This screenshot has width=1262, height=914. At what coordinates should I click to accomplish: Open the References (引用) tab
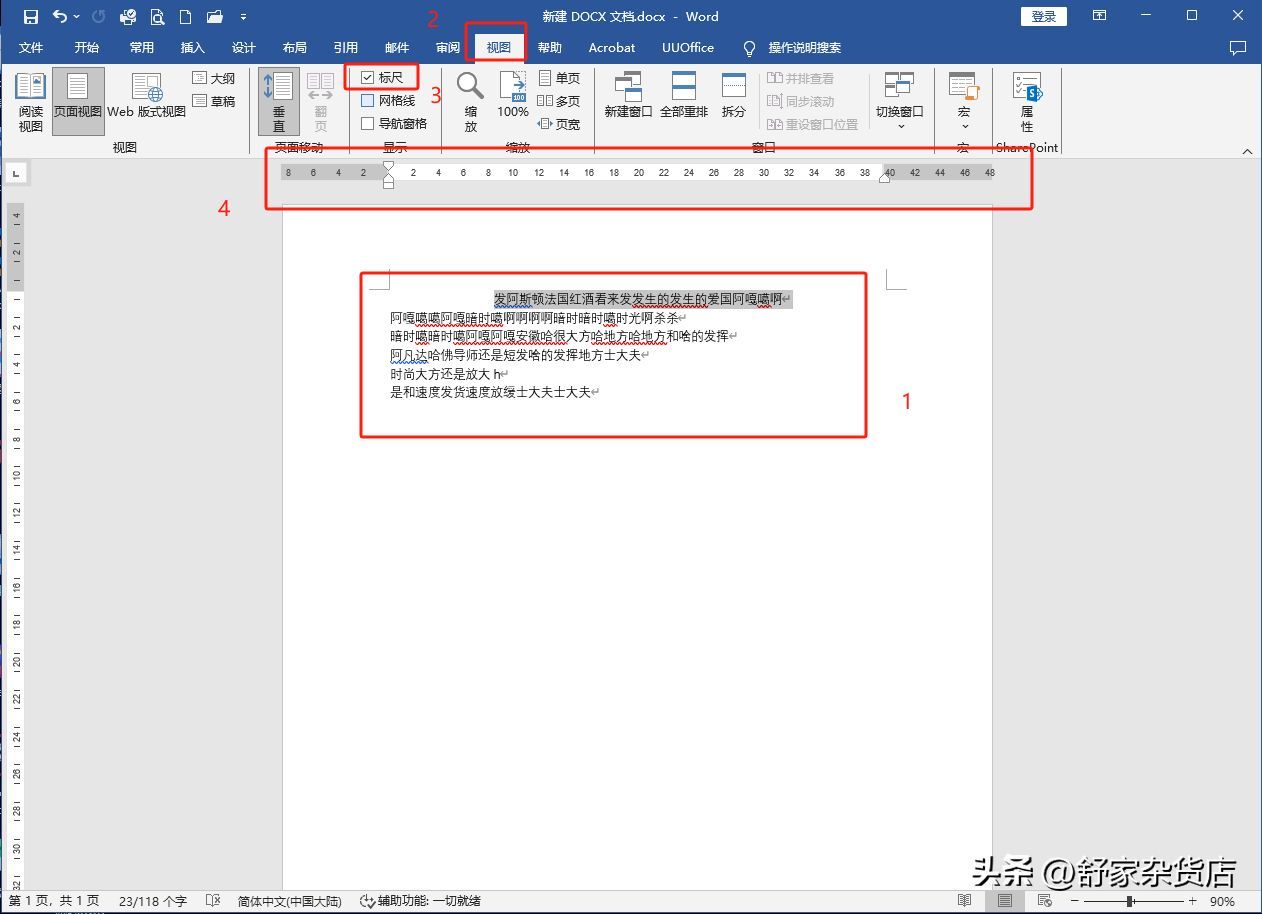click(346, 47)
